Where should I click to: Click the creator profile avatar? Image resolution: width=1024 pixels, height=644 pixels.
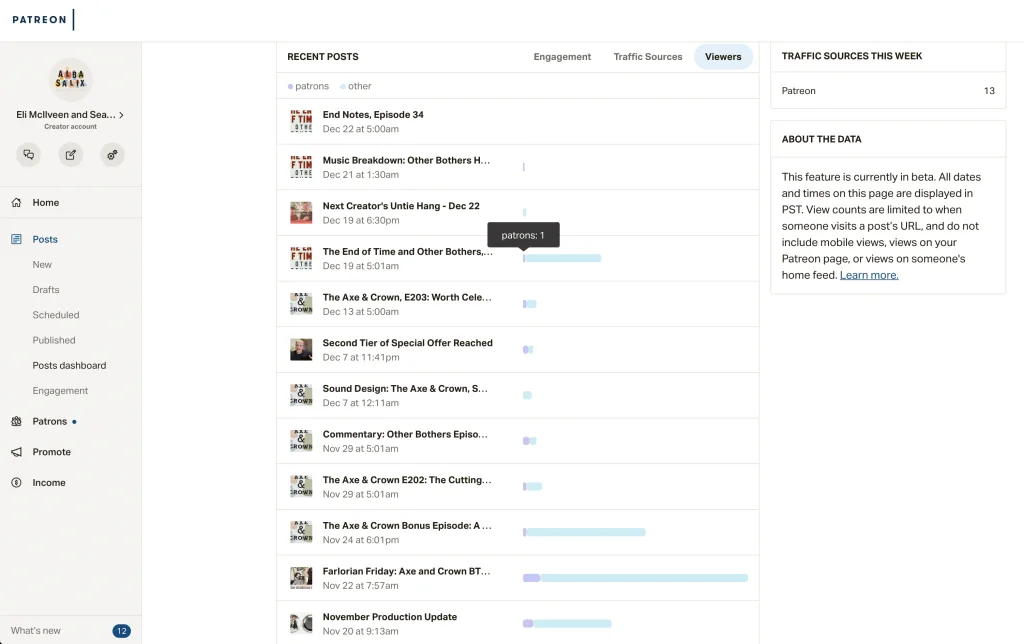71,80
